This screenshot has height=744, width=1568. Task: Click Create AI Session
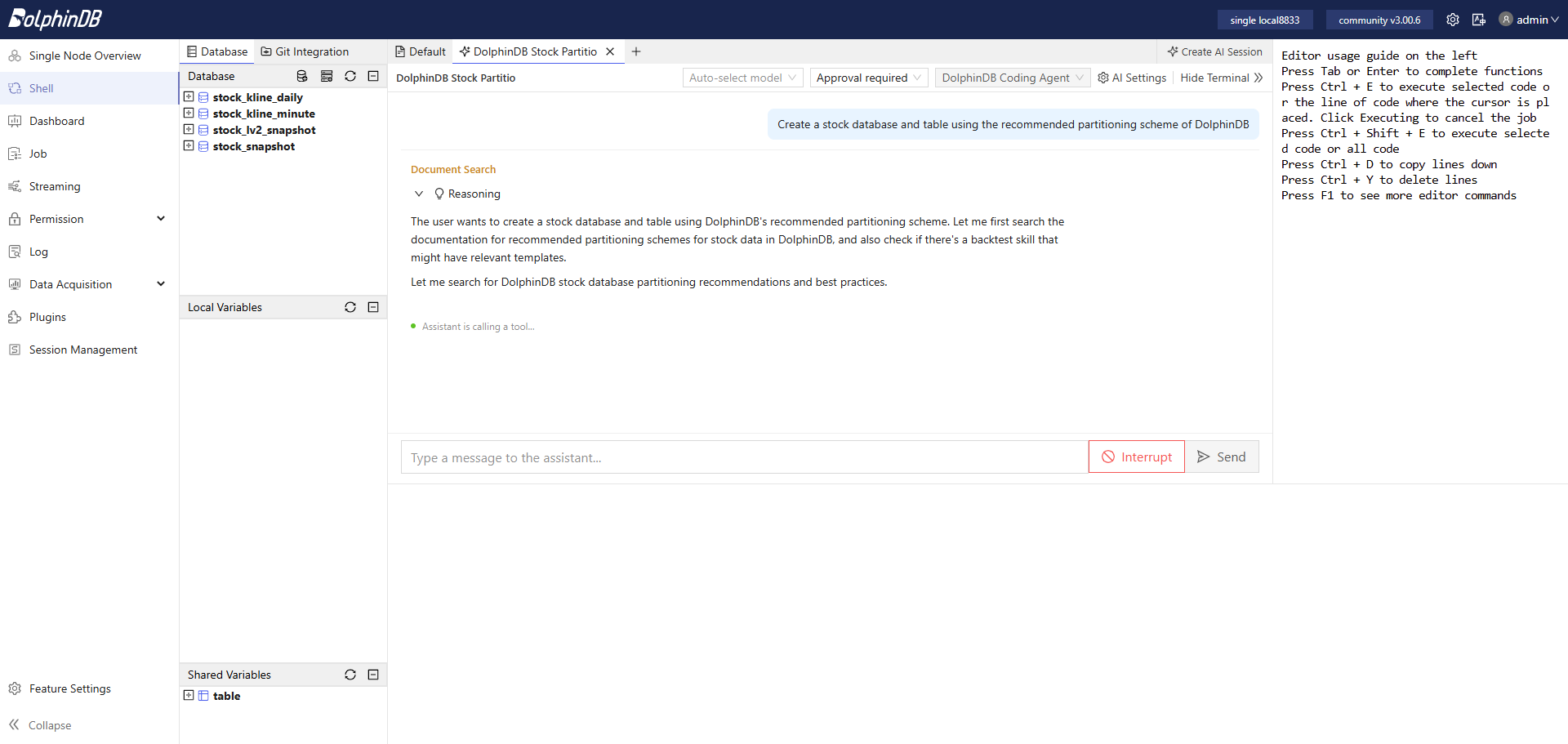tap(1215, 51)
